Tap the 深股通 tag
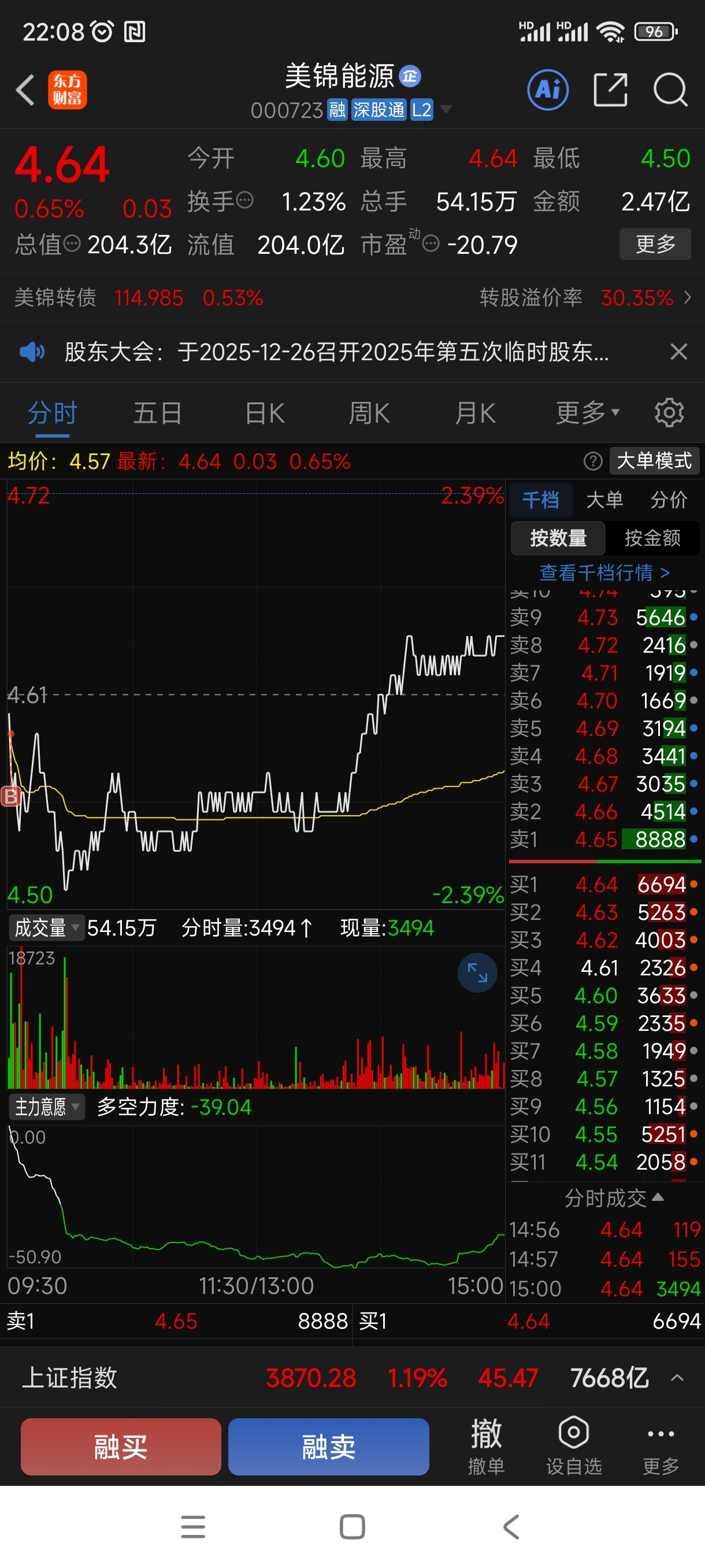Screen dimensions: 705x1568 (379, 110)
